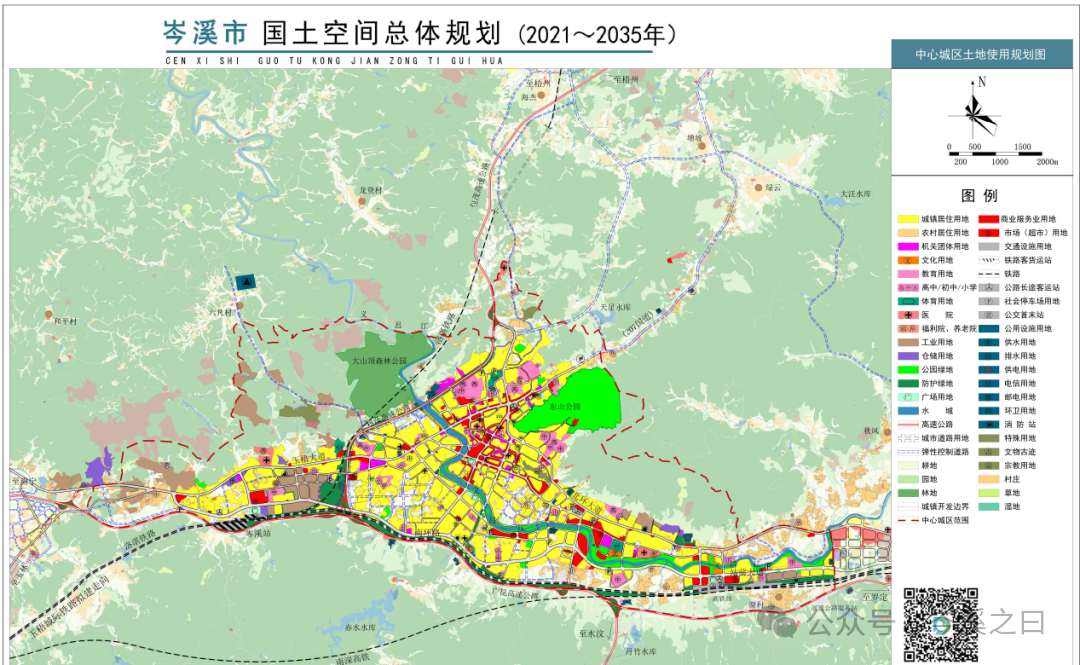The image size is (1080, 665).
Task: Pick the purple 仓储用地 legend swatch
Action: tap(908, 356)
